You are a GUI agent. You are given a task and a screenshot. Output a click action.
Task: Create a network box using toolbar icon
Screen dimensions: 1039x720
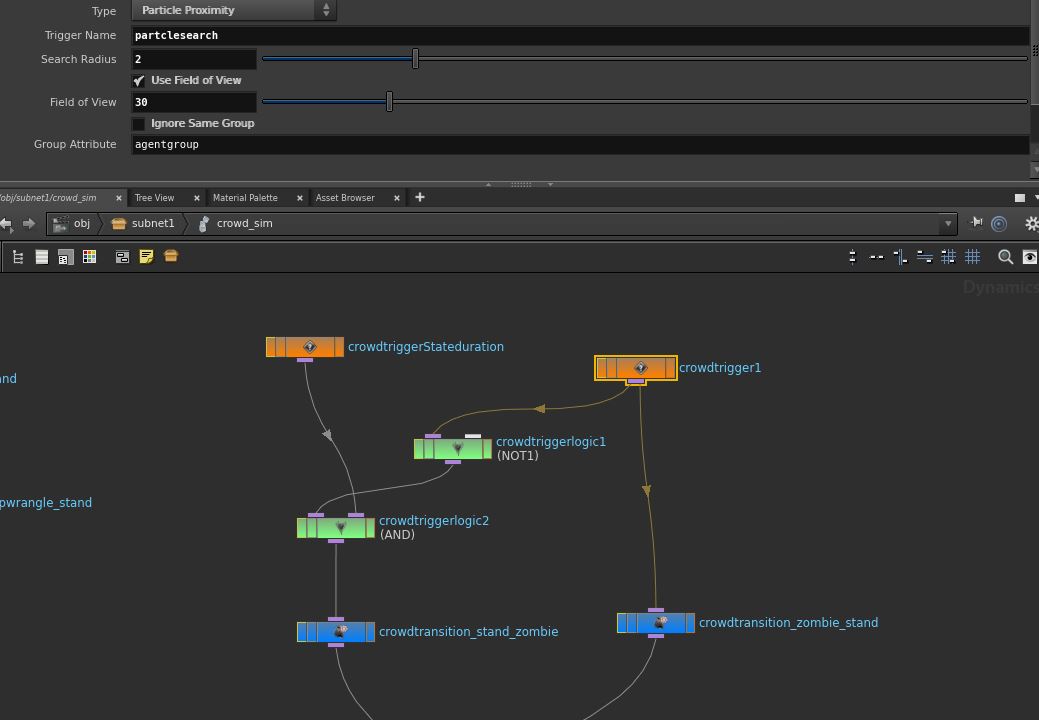point(123,257)
